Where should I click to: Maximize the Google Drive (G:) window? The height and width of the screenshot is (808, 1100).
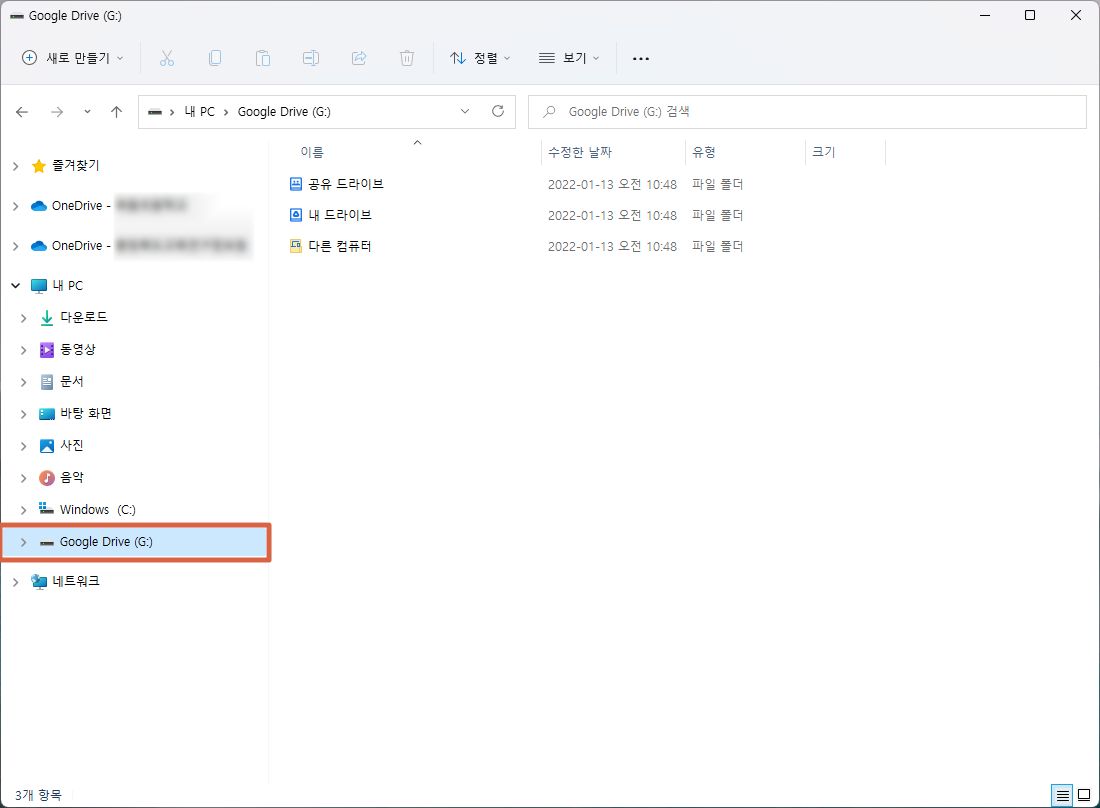tap(1030, 15)
